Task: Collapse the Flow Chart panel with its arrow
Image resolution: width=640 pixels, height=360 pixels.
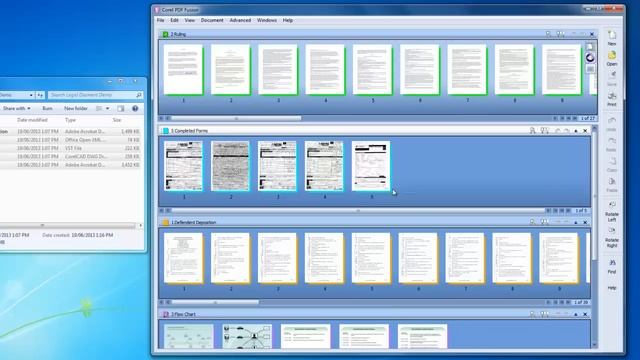Action: pos(576,315)
